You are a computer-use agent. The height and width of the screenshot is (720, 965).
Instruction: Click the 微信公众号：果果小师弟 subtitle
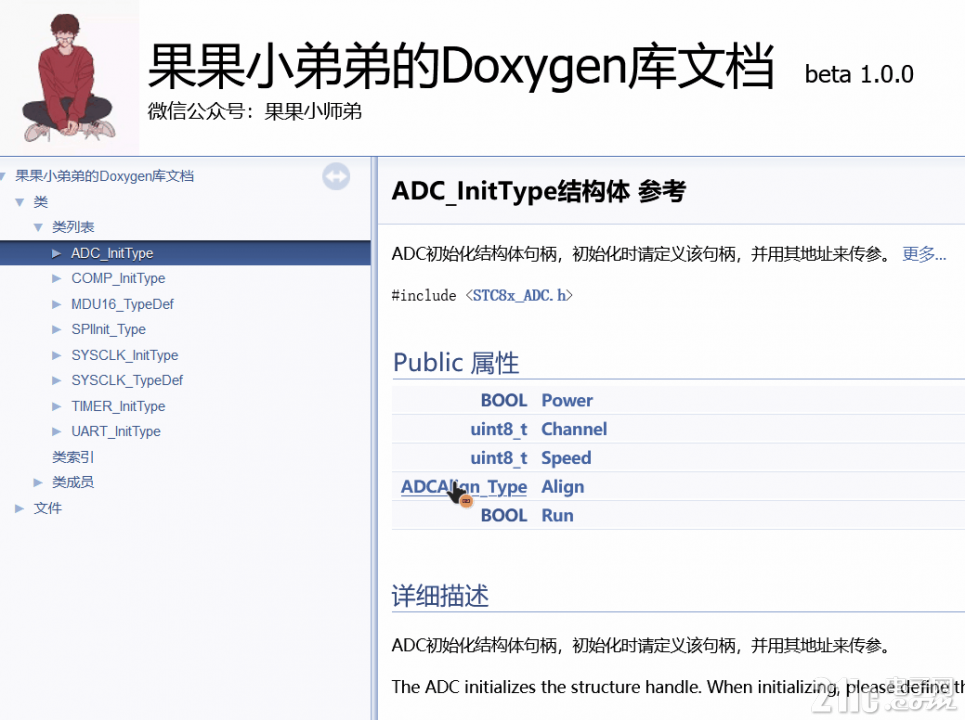255,111
